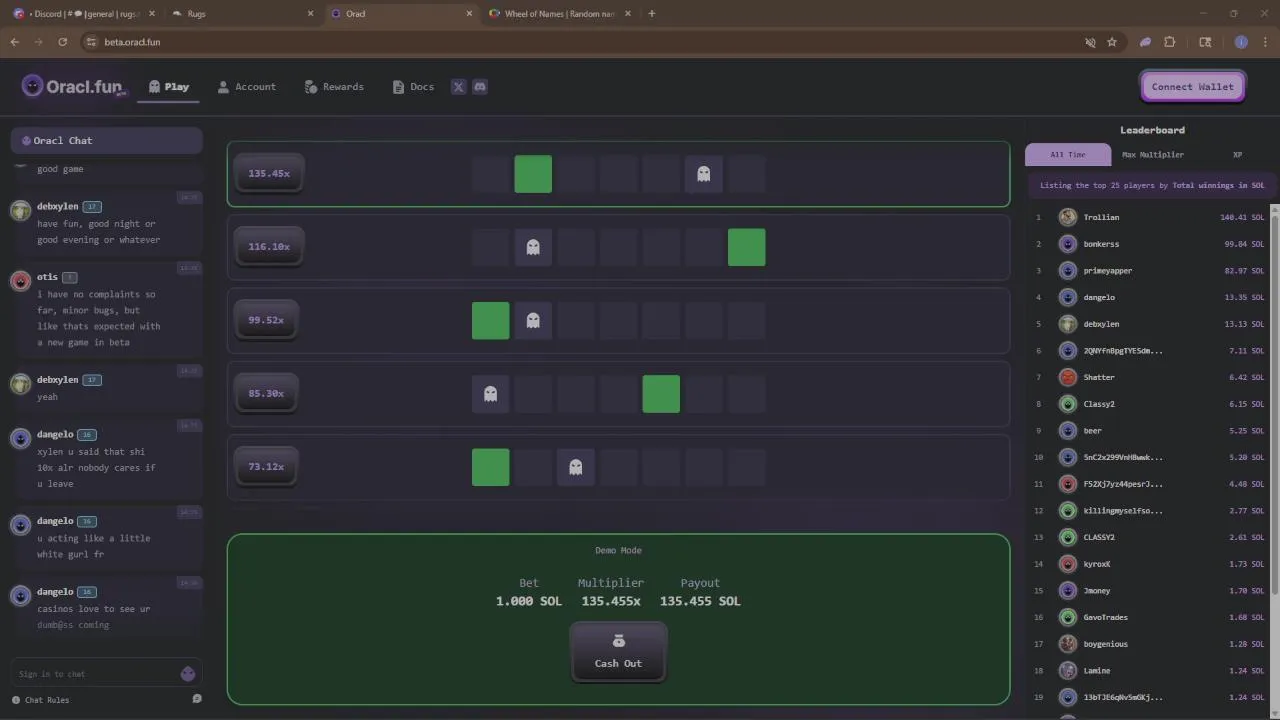
Task: Open the Docs page
Action: pyautogui.click(x=413, y=87)
